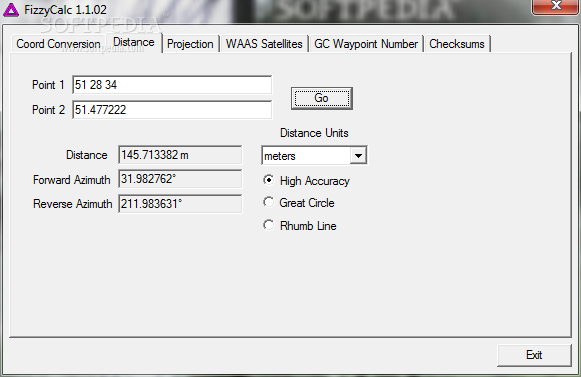Close the FizzyCalc window
The height and width of the screenshot is (377, 581).
tap(556, 6)
